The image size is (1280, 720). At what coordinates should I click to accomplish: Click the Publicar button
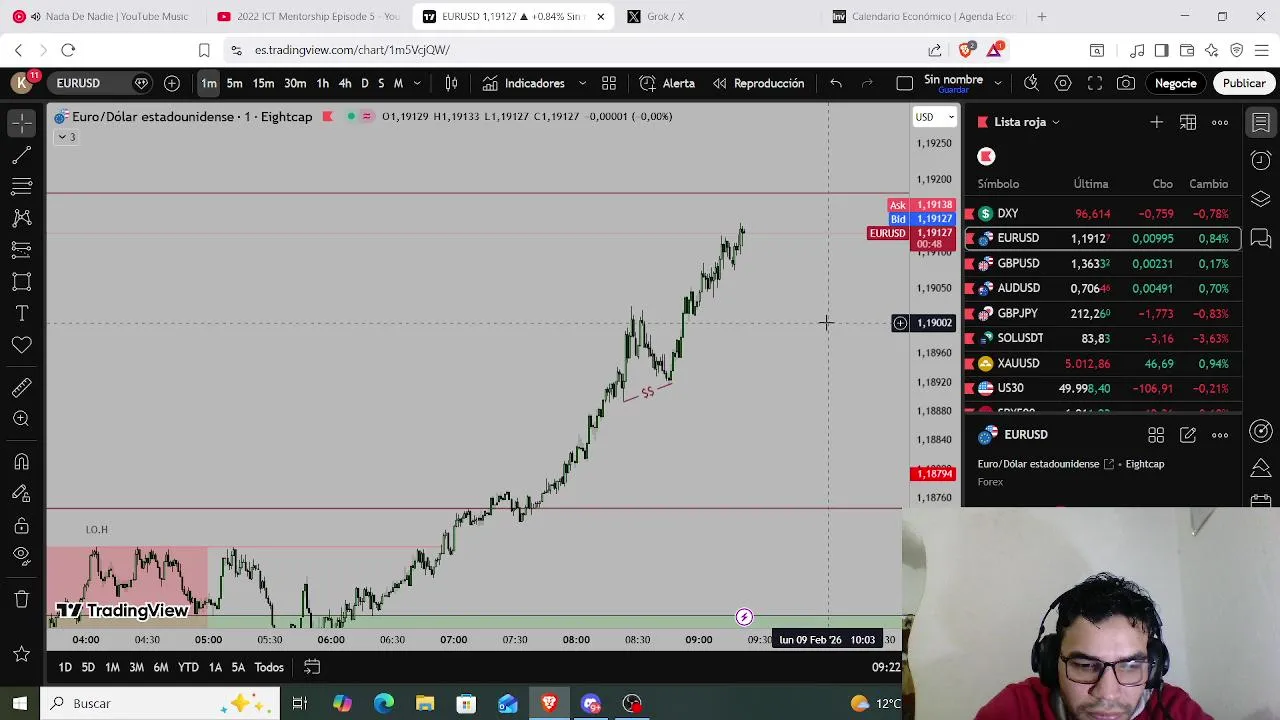tap(1244, 83)
